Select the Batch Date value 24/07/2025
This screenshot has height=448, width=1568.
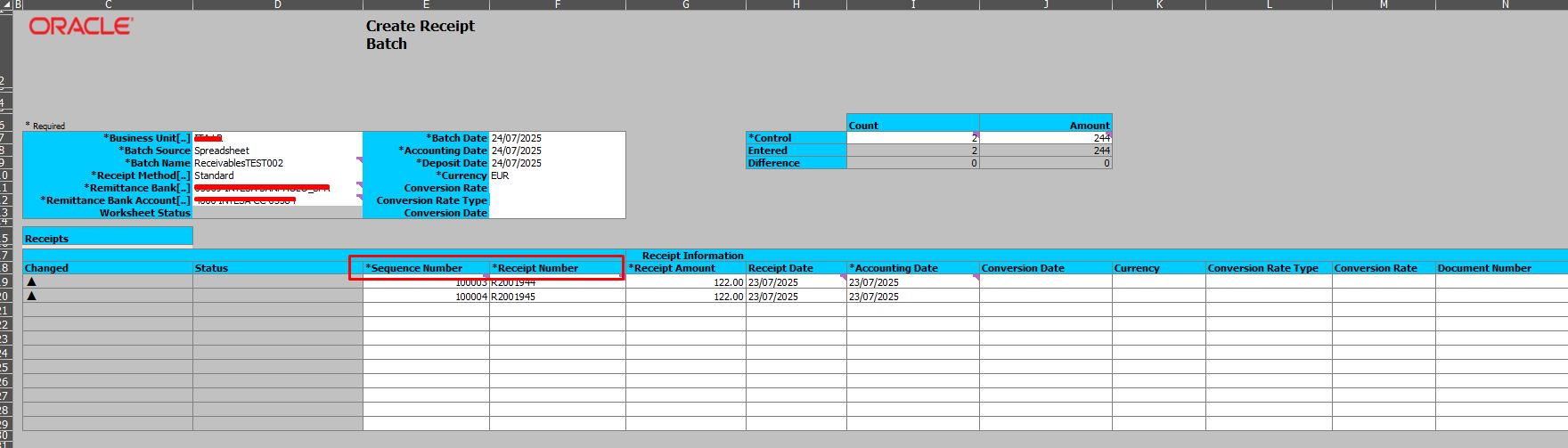(x=558, y=138)
